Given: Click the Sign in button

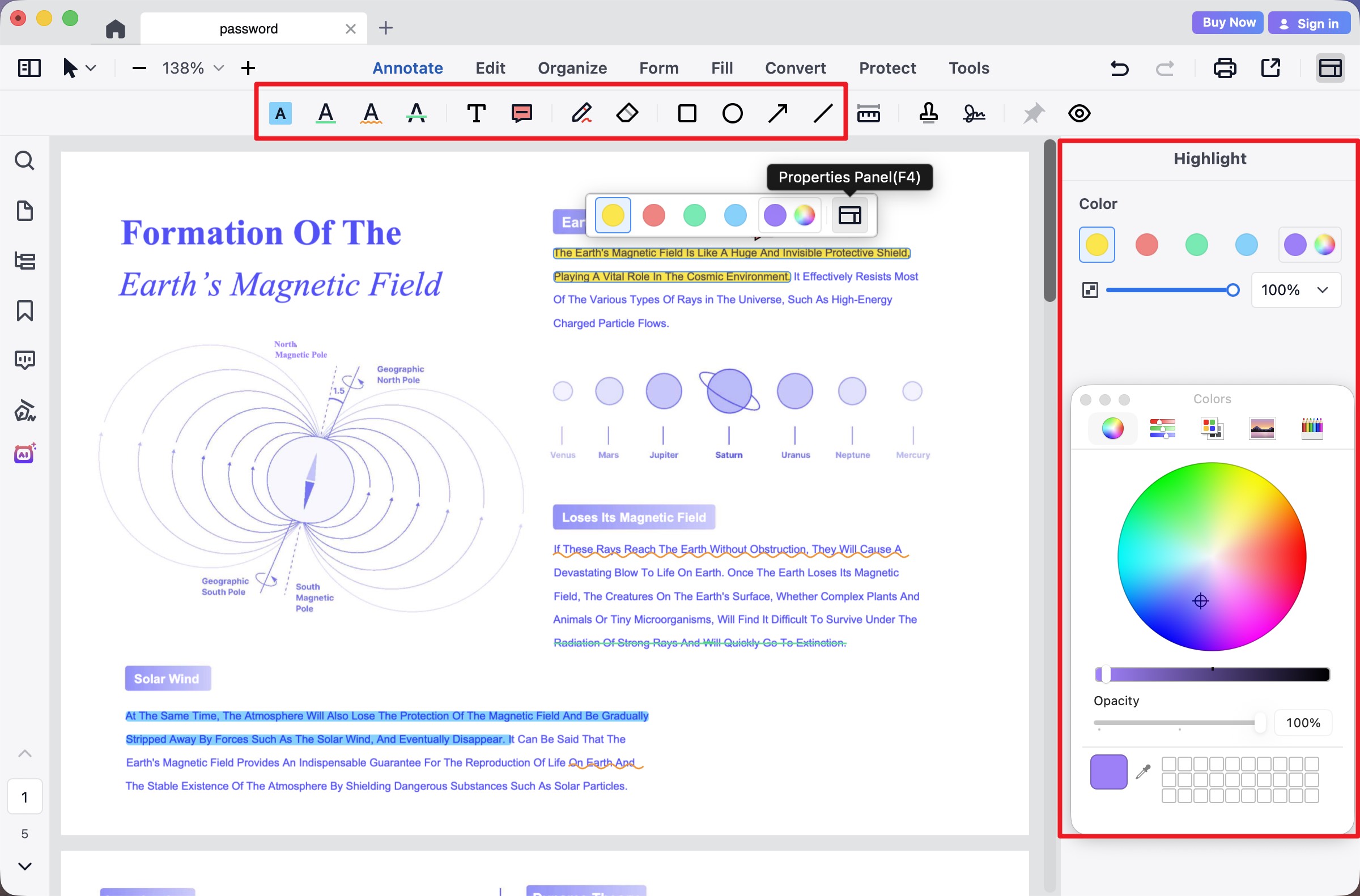Looking at the screenshot, I should click(1309, 23).
